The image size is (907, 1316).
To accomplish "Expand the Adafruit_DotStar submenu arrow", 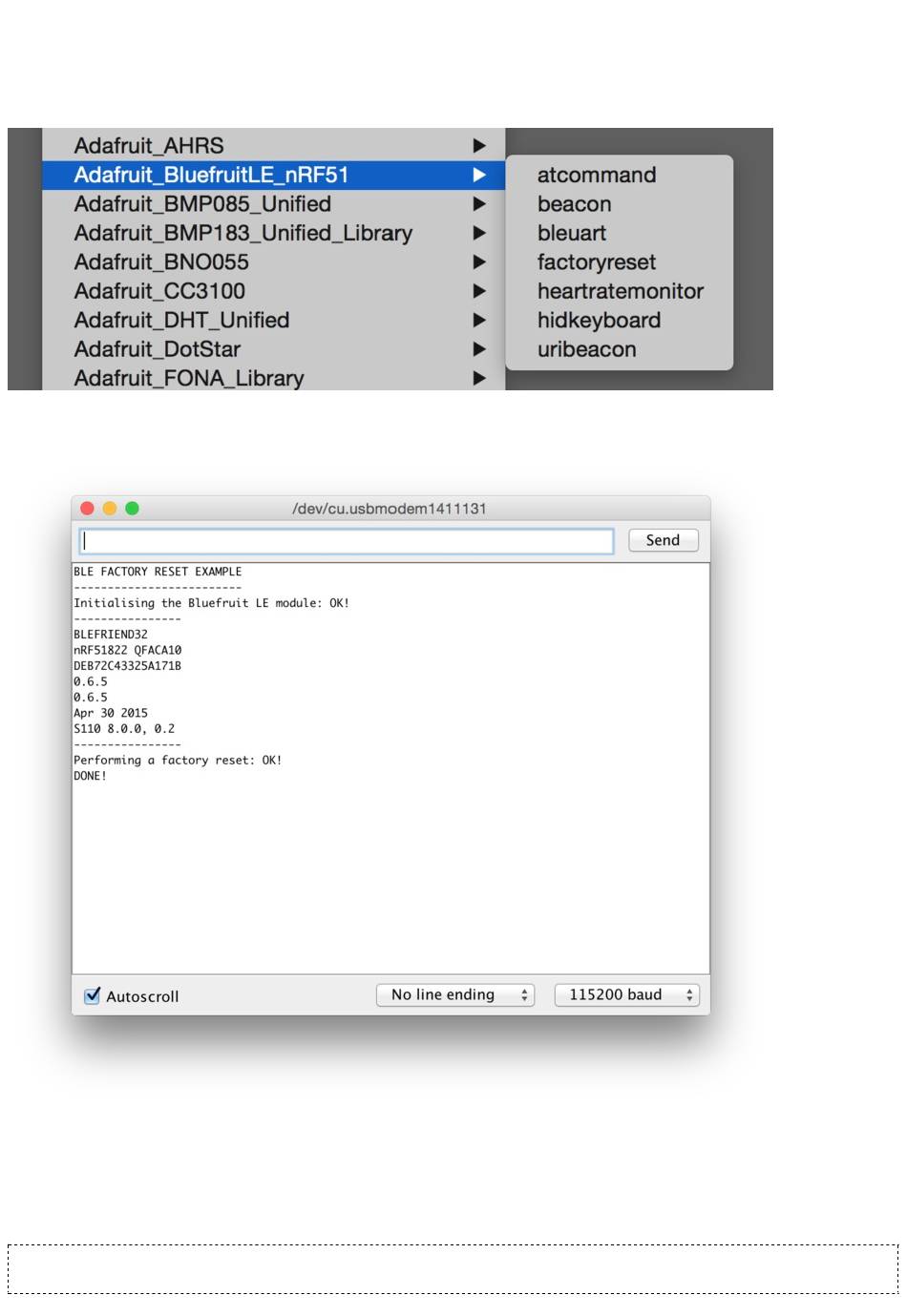I will [x=479, y=350].
